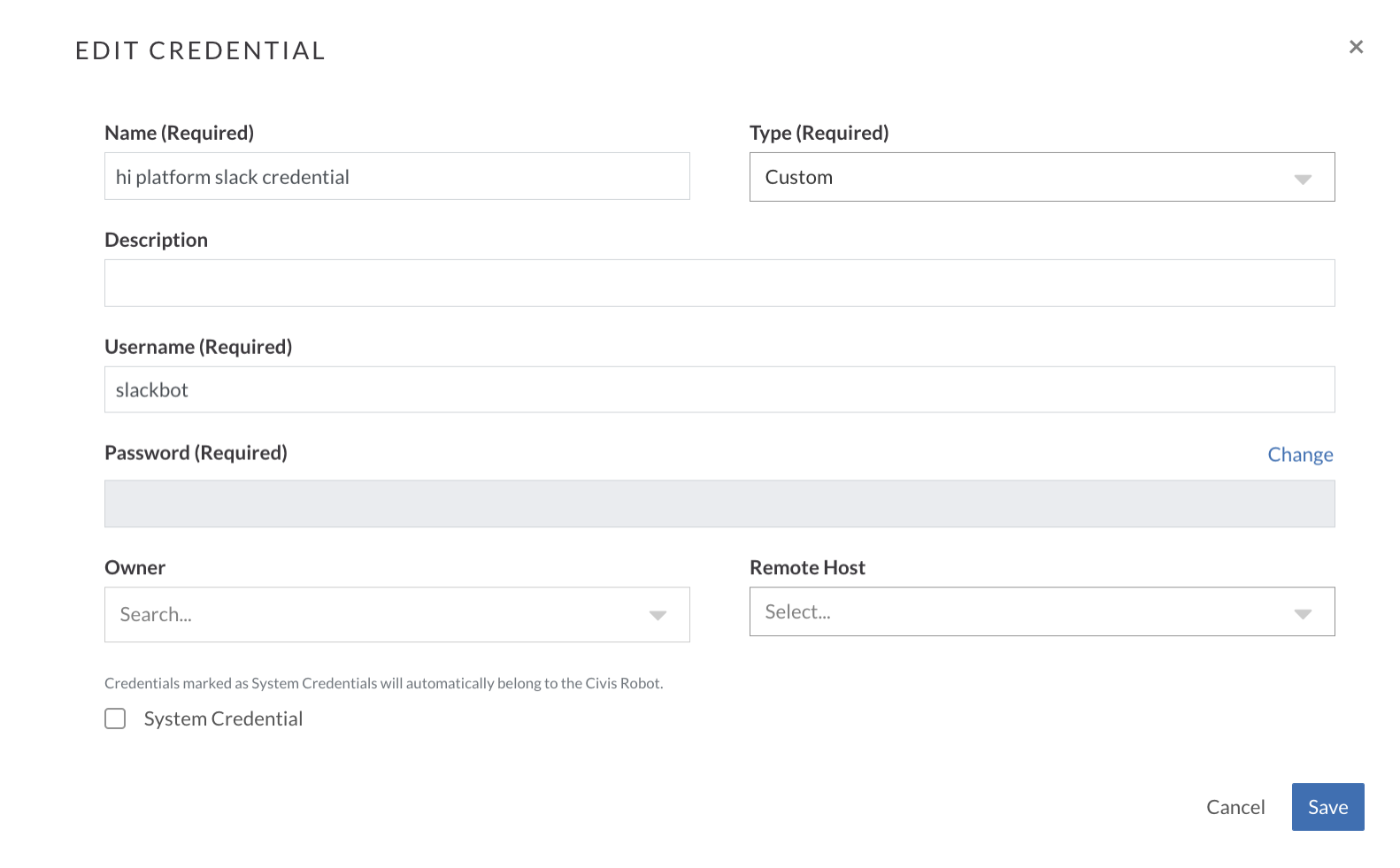Open the Owner search dropdown
This screenshot has width=1400, height=868.
coord(396,614)
